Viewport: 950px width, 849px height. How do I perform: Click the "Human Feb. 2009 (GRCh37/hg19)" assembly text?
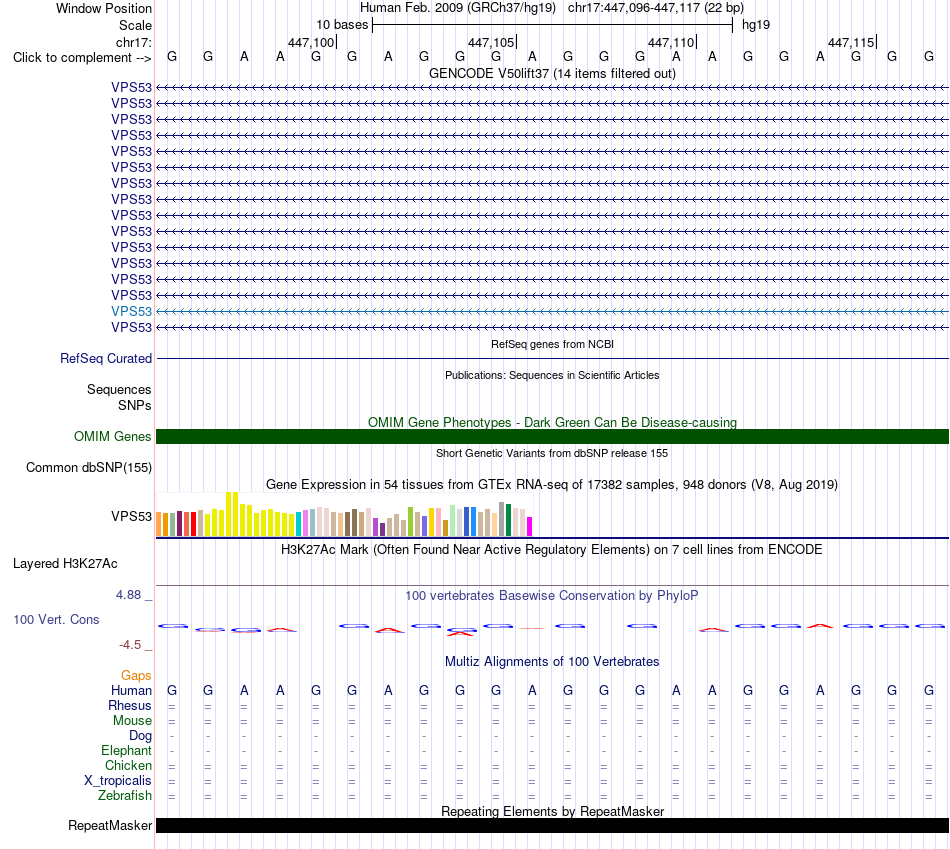457,8
